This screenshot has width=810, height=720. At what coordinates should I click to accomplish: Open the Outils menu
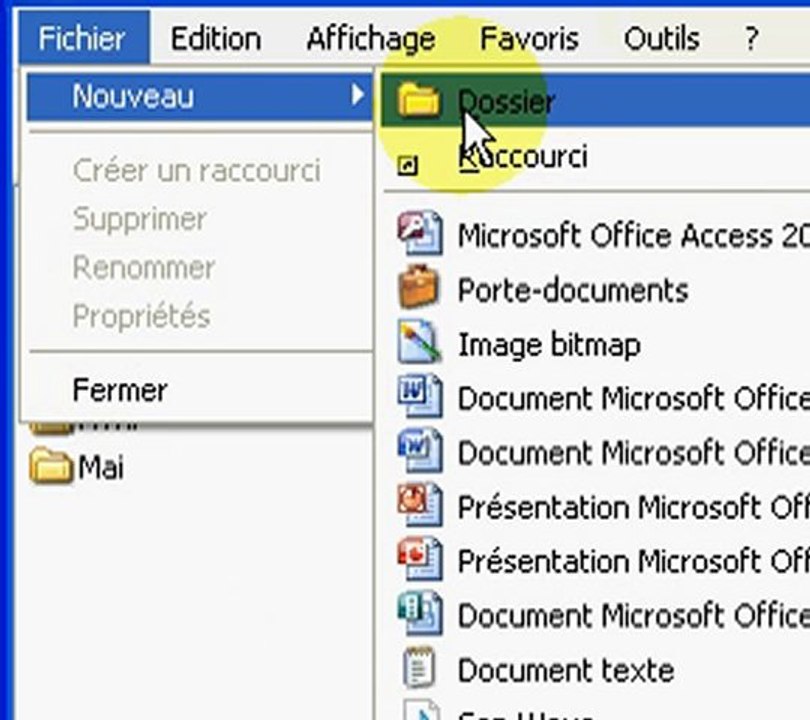(660, 39)
